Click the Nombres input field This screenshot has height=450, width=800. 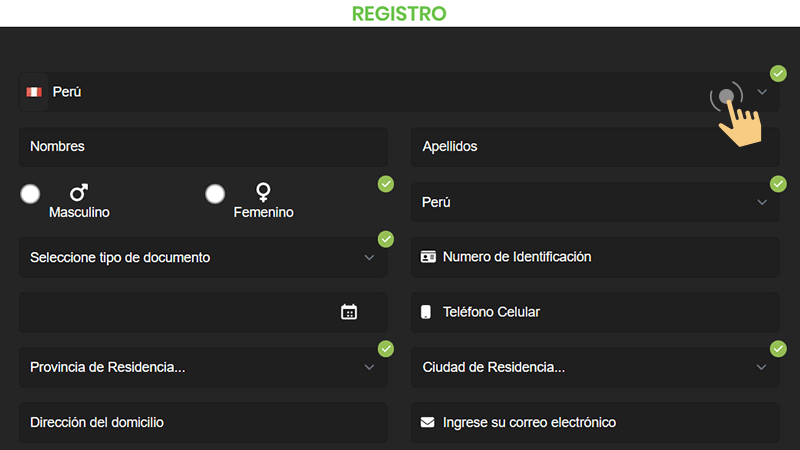tap(202, 147)
